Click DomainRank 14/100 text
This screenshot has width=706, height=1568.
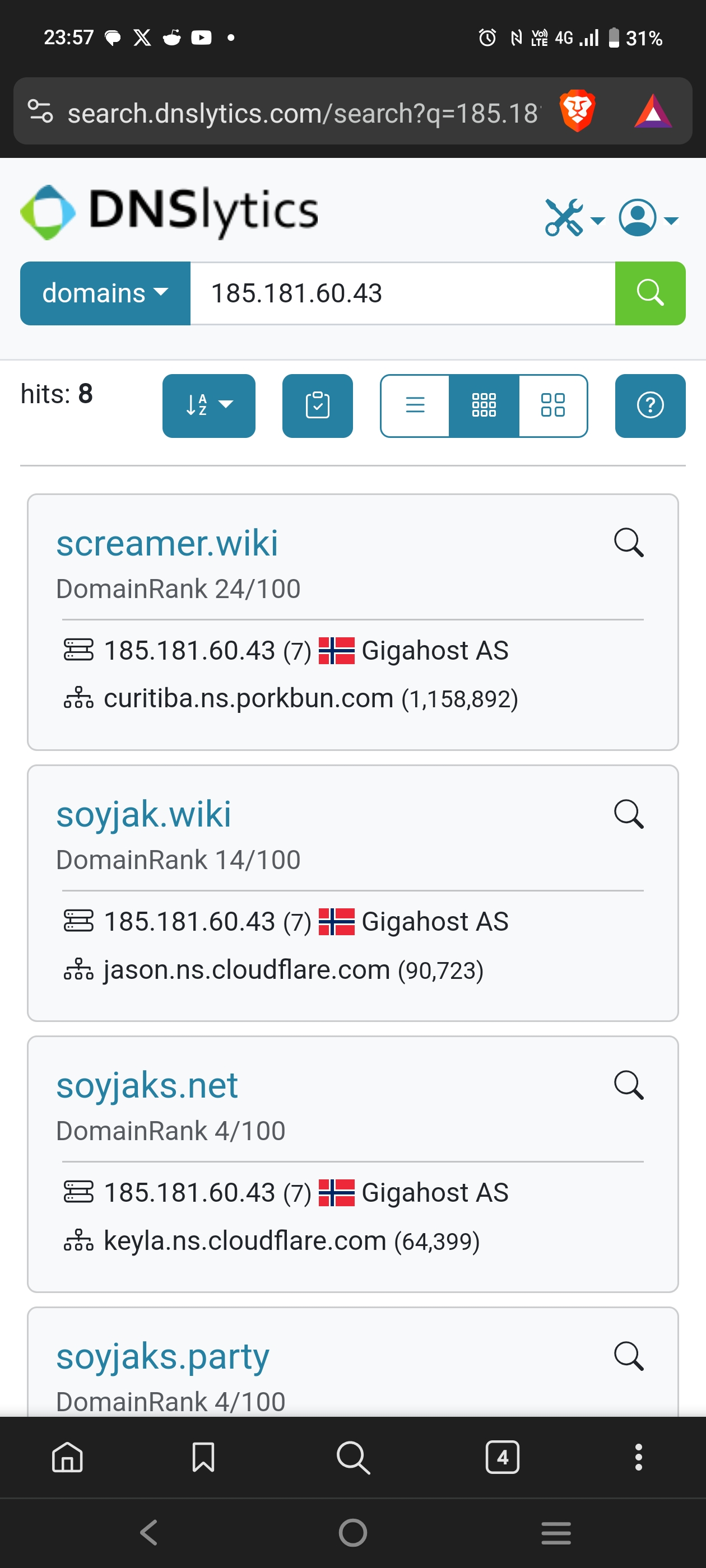coord(179,860)
